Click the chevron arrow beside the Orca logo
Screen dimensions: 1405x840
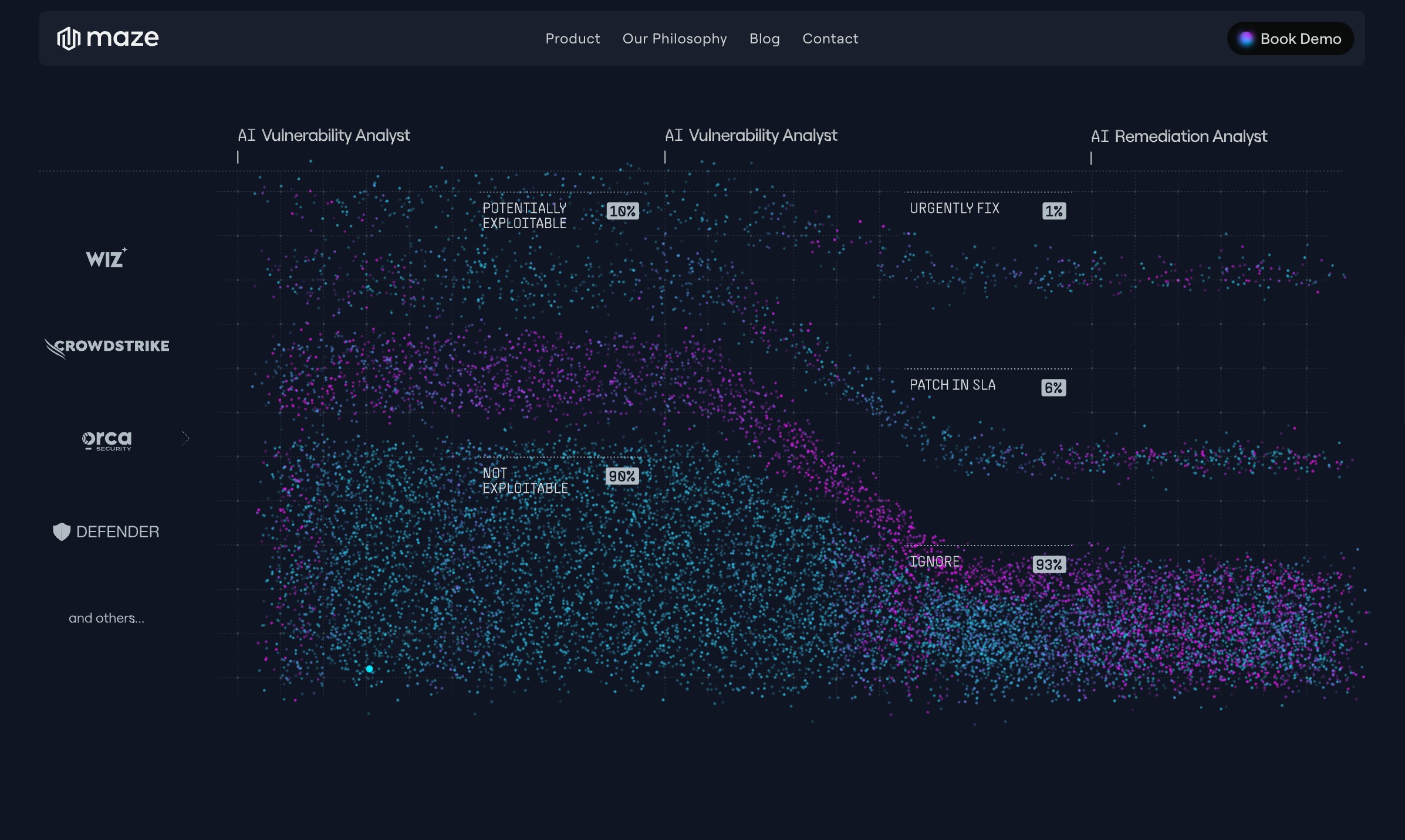click(x=185, y=438)
